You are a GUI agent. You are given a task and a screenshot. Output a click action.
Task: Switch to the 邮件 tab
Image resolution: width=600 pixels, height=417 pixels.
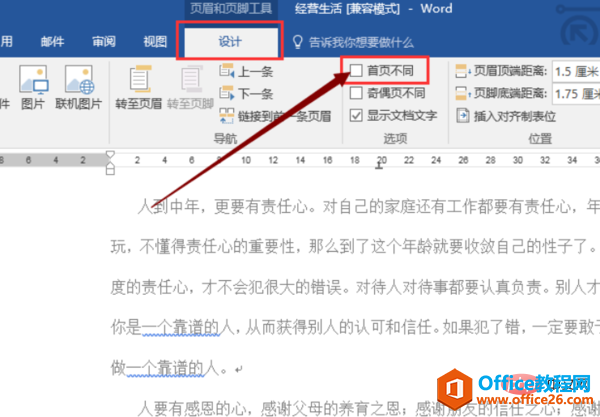click(52, 41)
